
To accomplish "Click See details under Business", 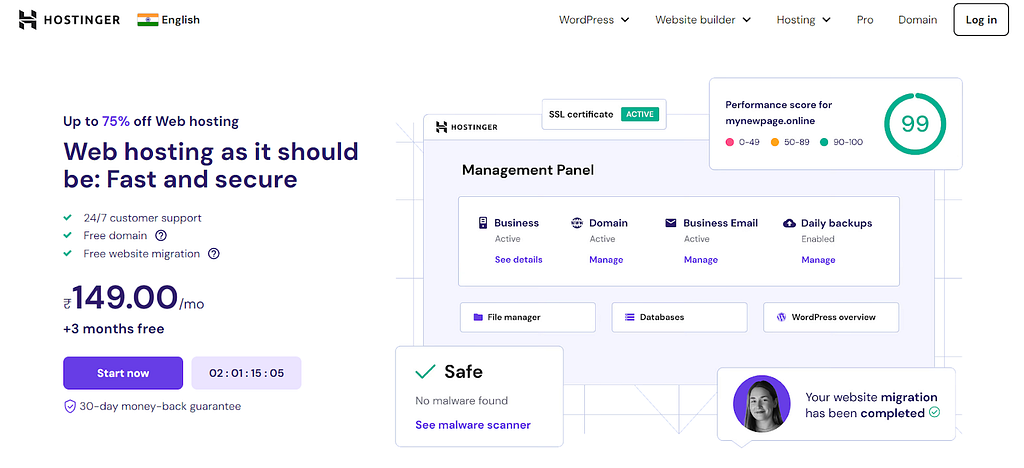I will click(519, 259).
